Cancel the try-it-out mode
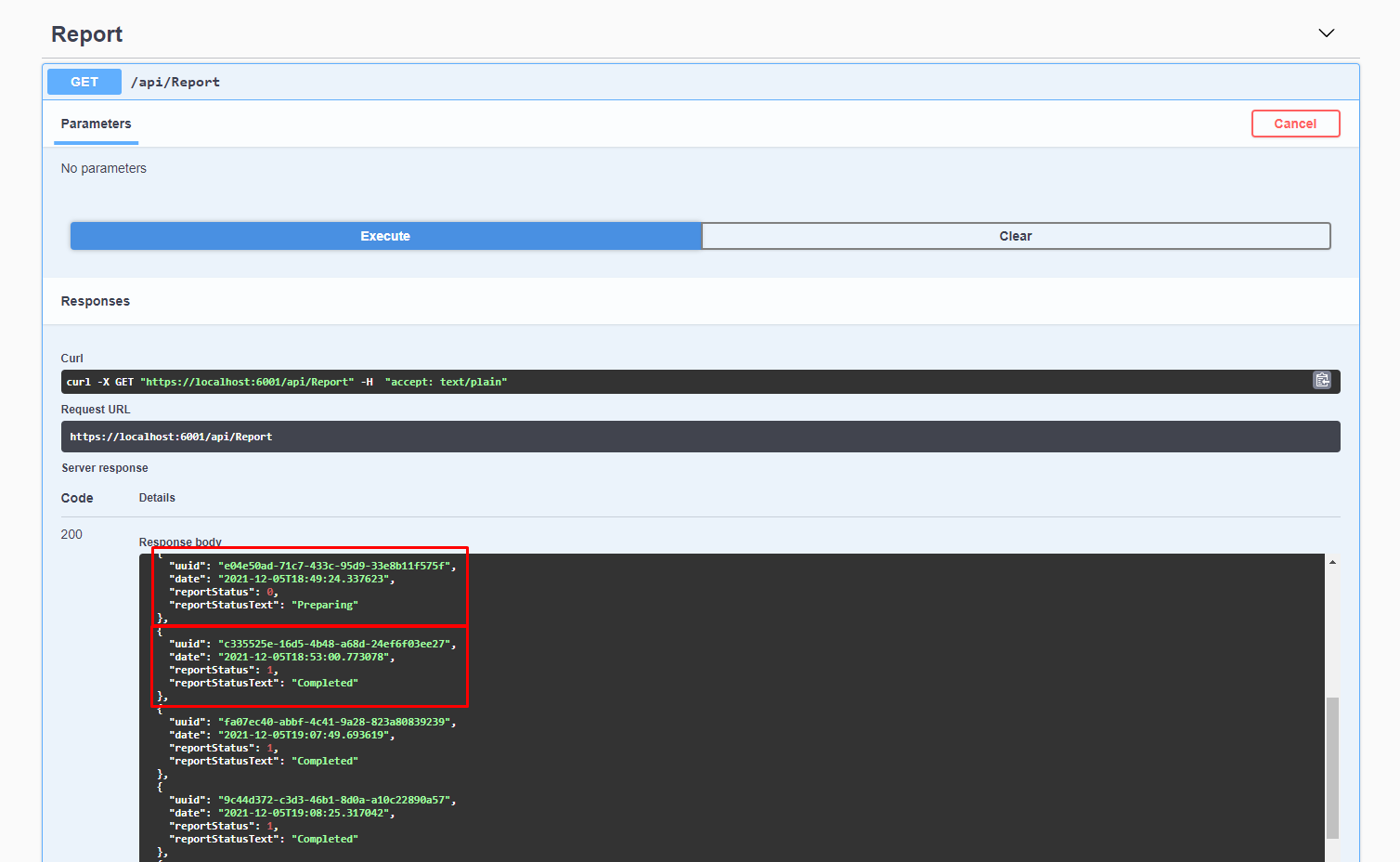 pyautogui.click(x=1295, y=124)
